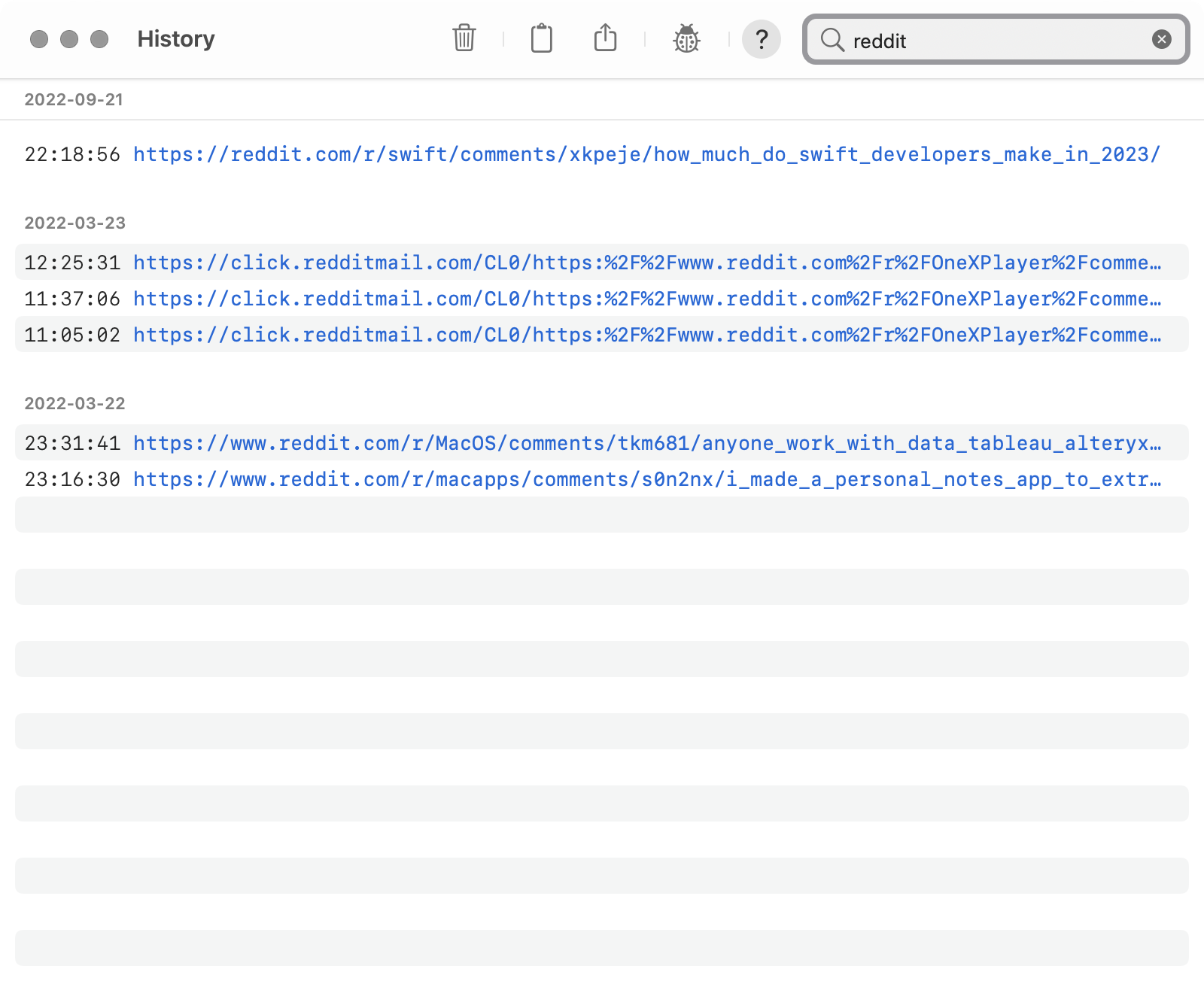Click the ladybug debug icon
The height and width of the screenshot is (981, 1204).
pyautogui.click(x=686, y=38)
